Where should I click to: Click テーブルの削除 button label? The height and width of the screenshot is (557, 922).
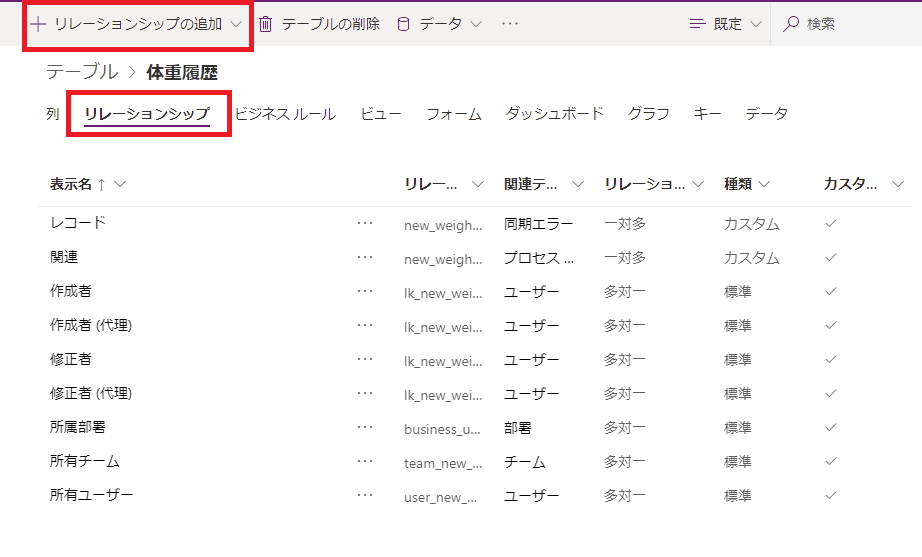[x=330, y=24]
